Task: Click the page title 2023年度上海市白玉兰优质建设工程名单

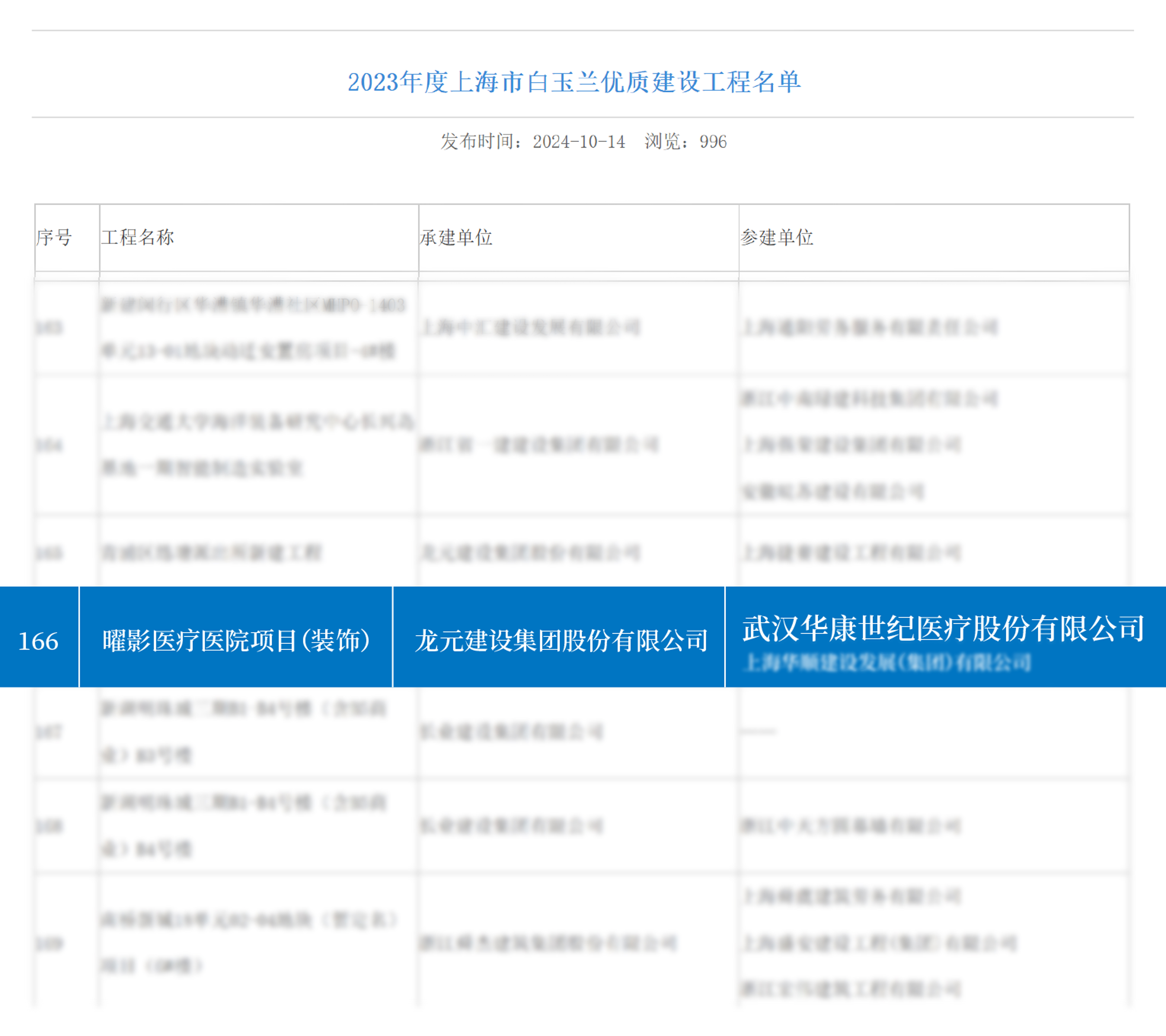Action: (574, 82)
